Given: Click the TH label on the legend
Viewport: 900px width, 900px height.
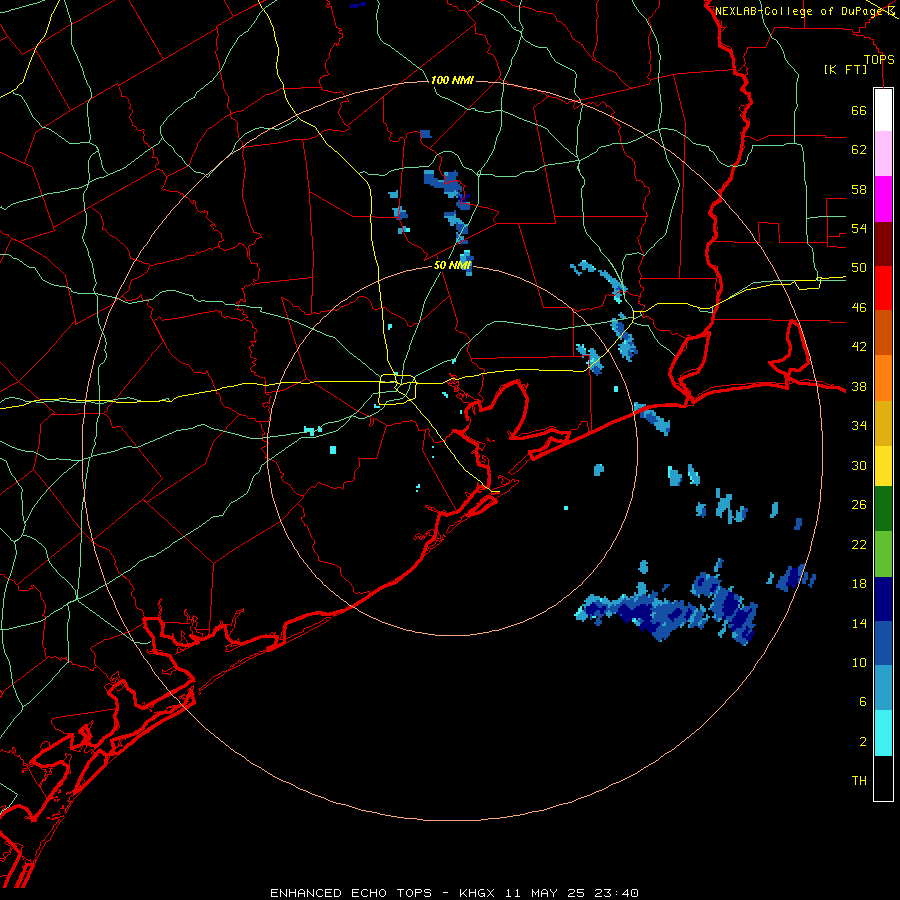Looking at the screenshot, I should (x=859, y=781).
